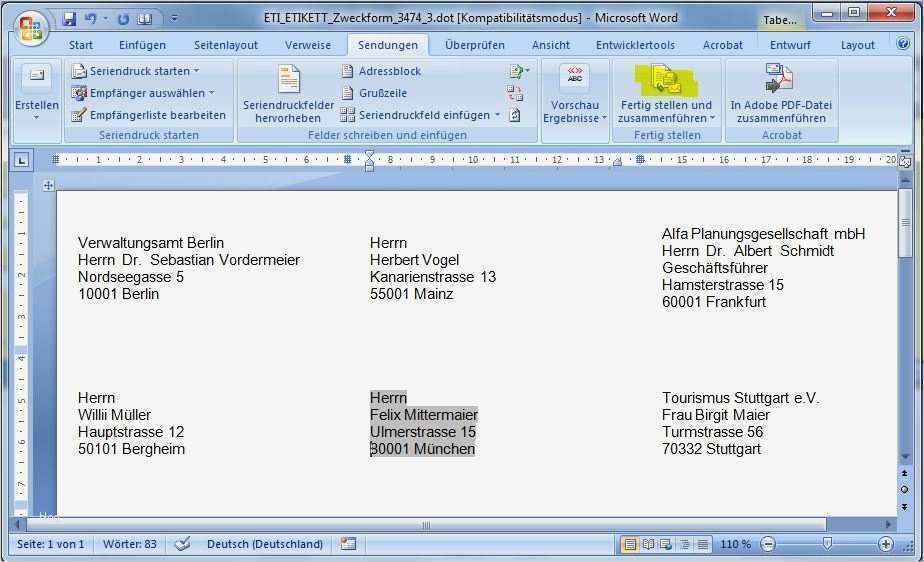924x562 pixels.
Task: Click the highlighted Fertig stellen und zusammenführen icon
Action: (666, 80)
